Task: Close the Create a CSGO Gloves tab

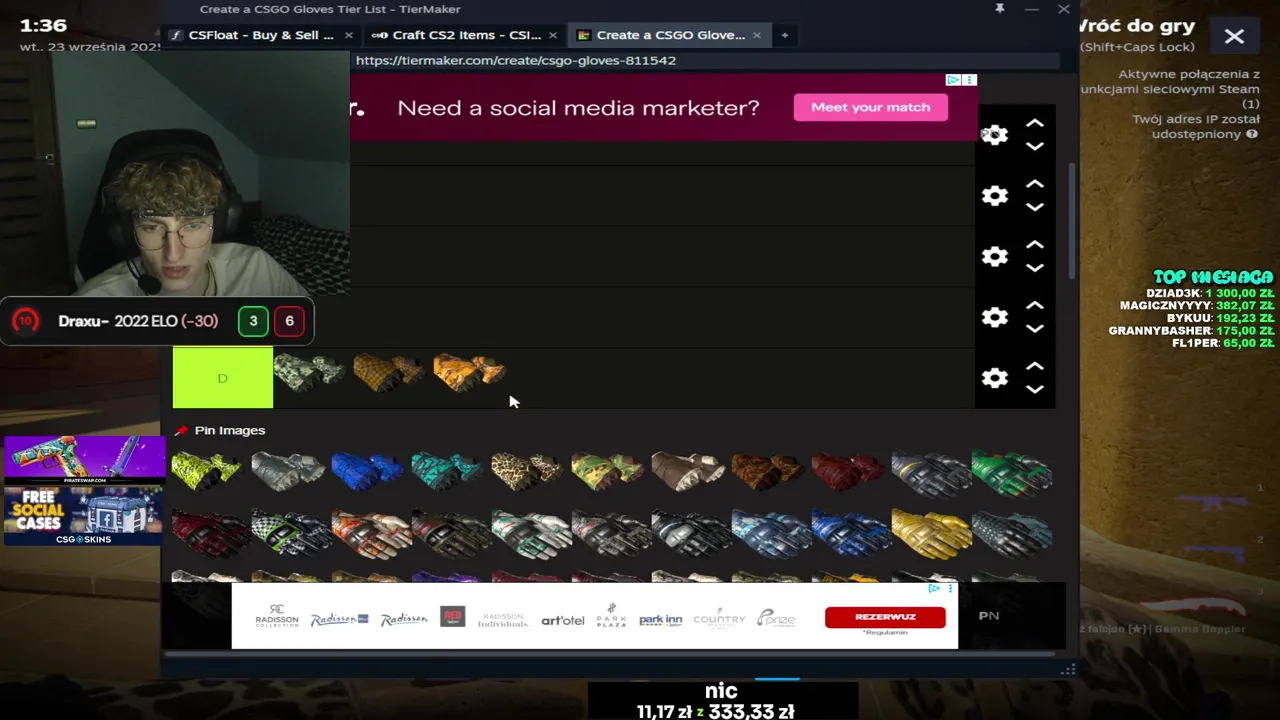Action: point(757,35)
